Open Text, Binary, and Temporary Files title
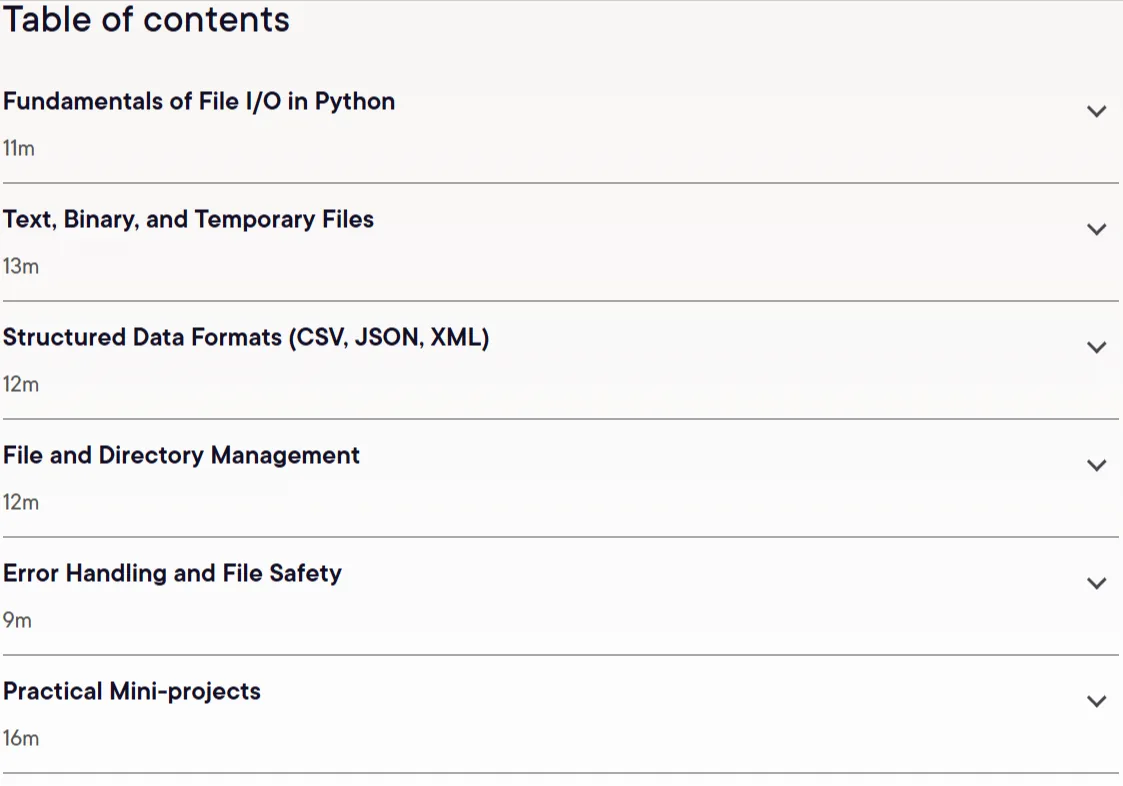 click(188, 219)
